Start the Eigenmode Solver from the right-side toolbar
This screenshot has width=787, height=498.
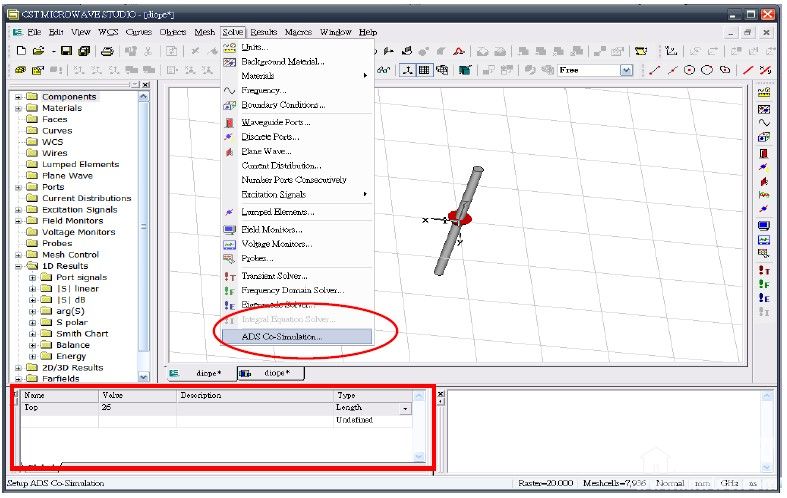point(763,298)
